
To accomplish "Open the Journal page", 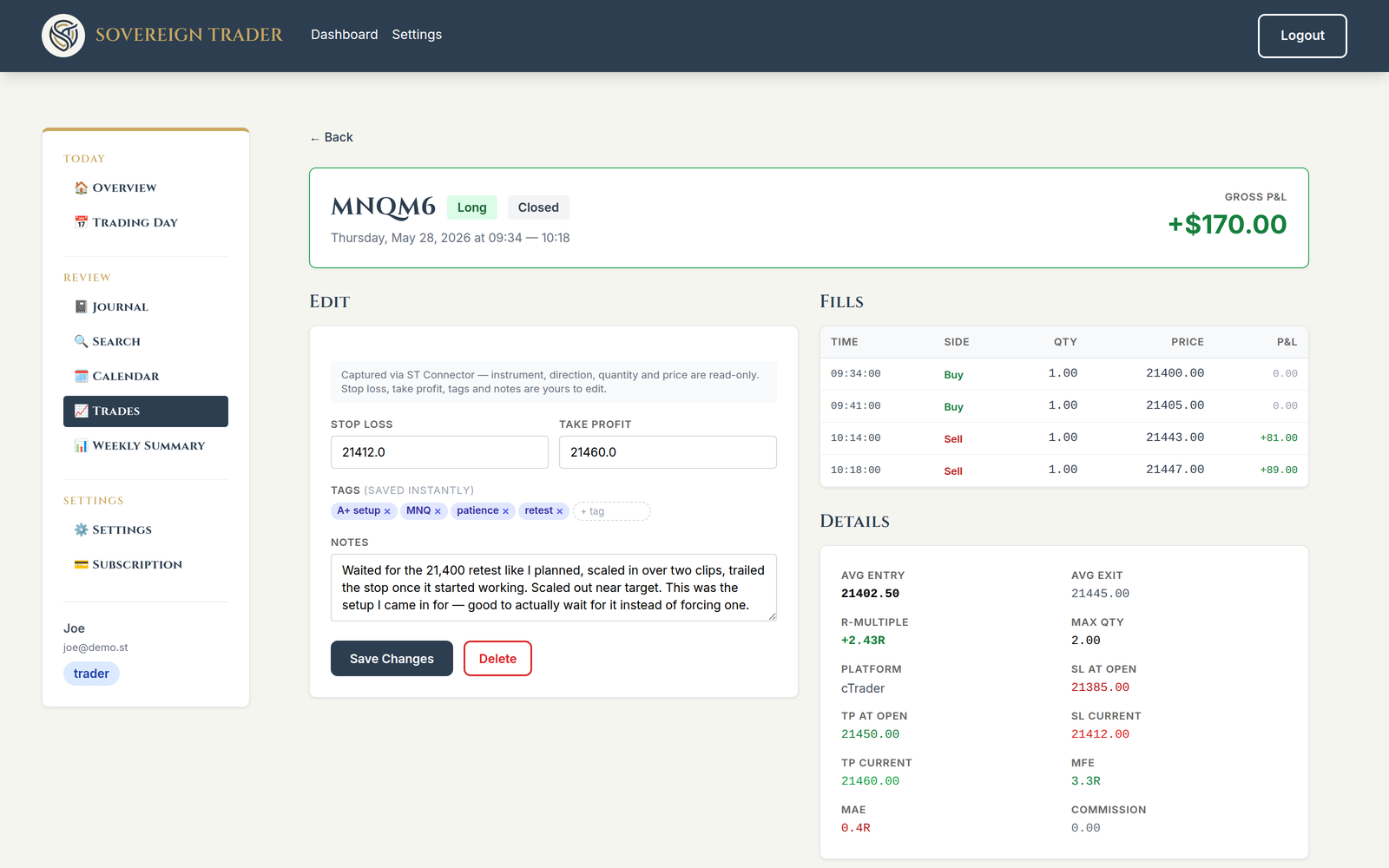I will [x=146, y=306].
